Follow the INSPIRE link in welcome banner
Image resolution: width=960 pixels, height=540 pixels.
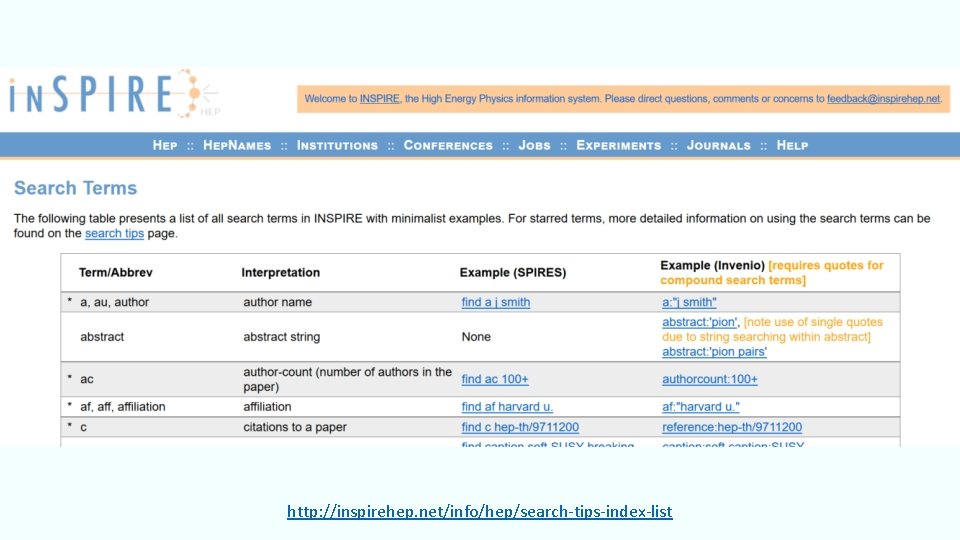tap(379, 99)
